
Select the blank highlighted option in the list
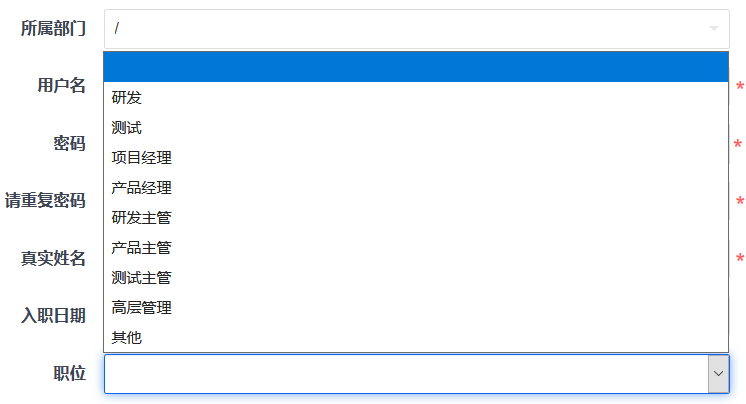click(x=415, y=67)
